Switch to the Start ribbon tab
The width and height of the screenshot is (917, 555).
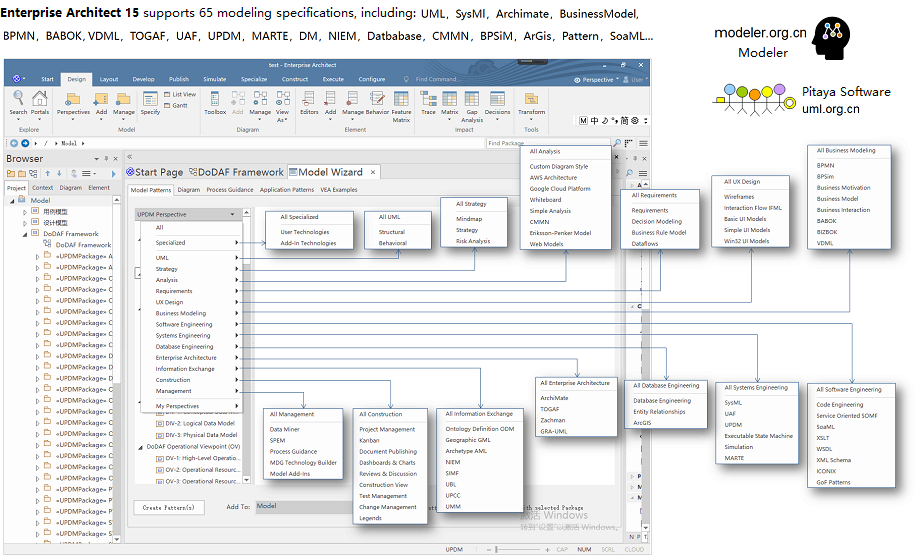click(47, 79)
